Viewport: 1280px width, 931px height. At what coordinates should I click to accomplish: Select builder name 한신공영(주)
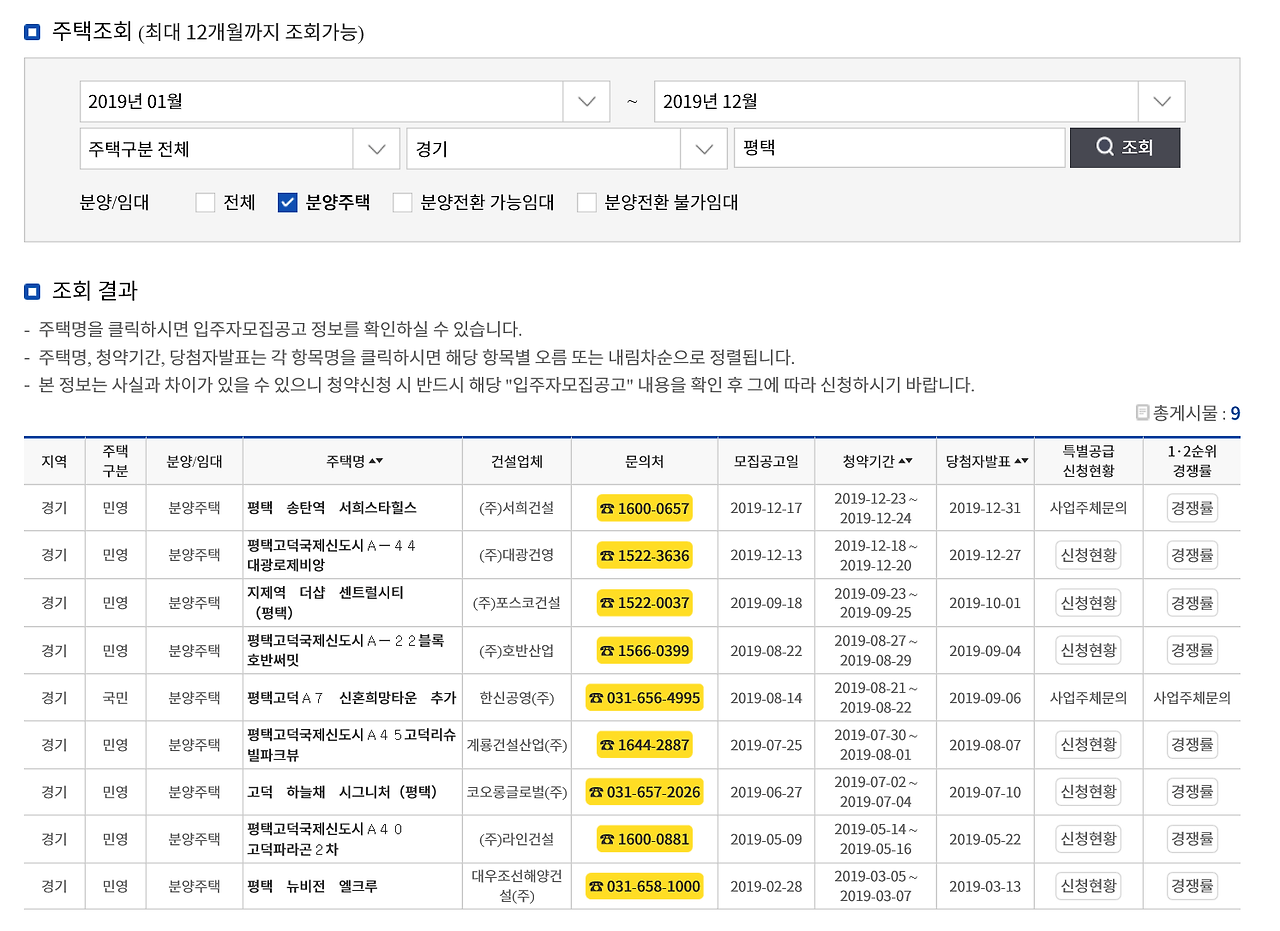tap(516, 698)
